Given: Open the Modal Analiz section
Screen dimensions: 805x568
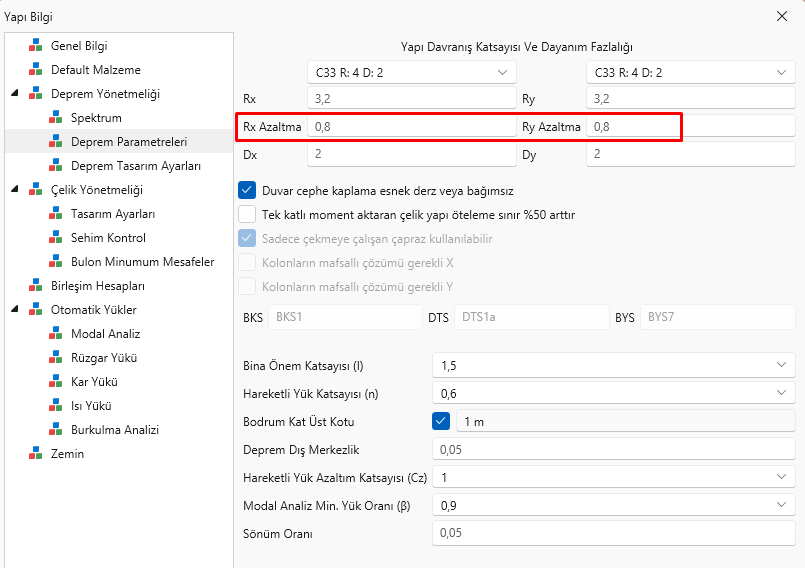Looking at the screenshot, I should 105,334.
